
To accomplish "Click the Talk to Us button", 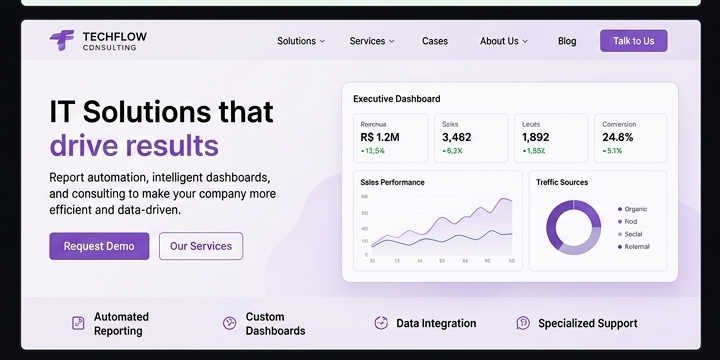I will click(634, 41).
